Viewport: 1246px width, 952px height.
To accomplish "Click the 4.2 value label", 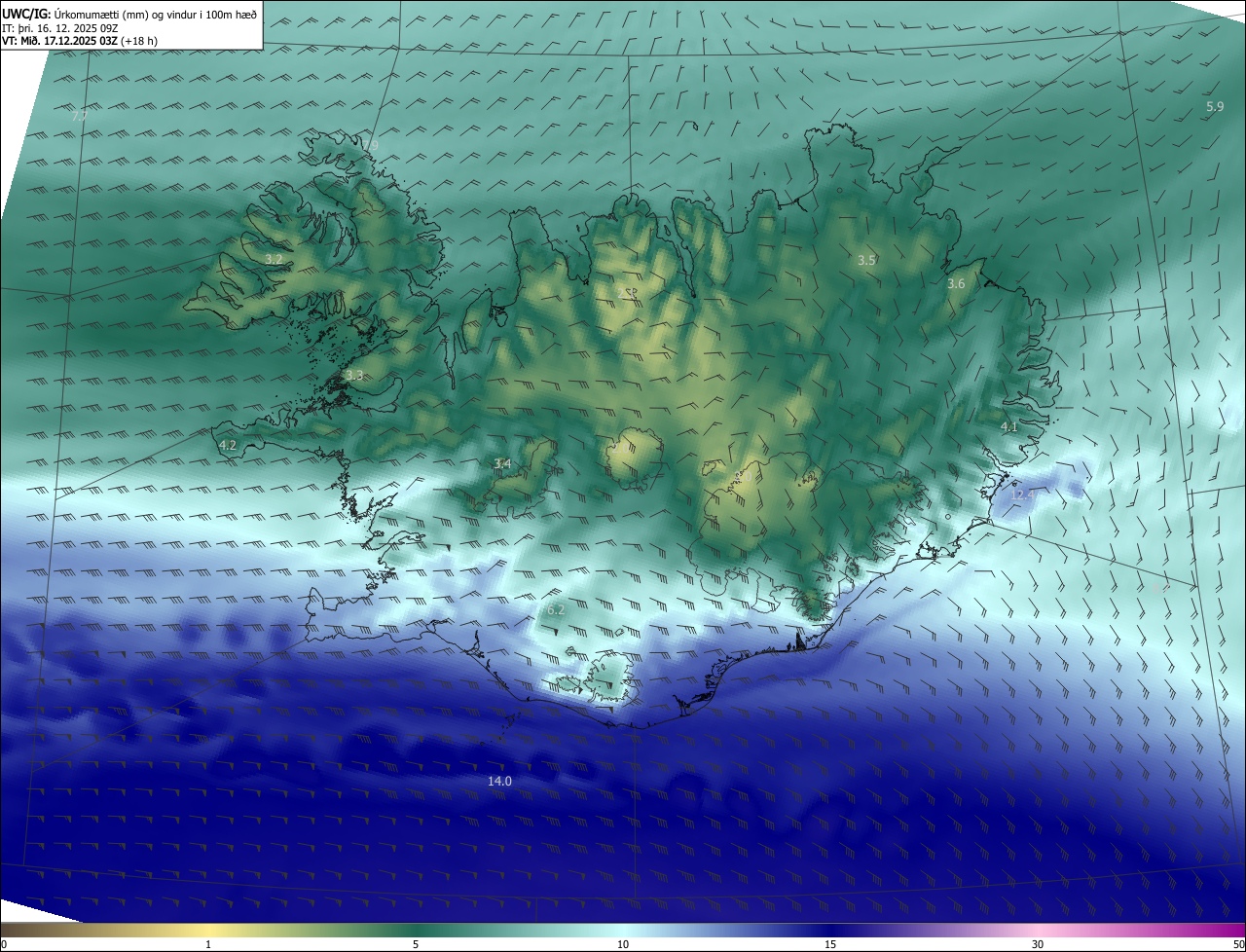I will pyautogui.click(x=228, y=444).
